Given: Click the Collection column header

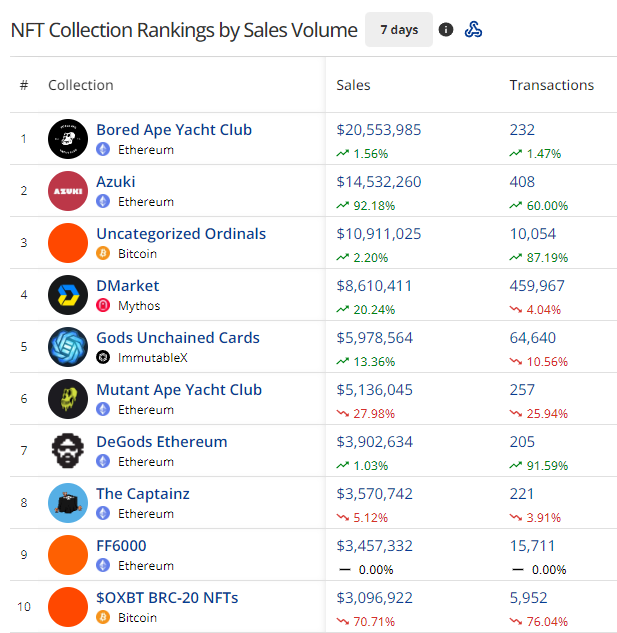Looking at the screenshot, I should tap(81, 85).
